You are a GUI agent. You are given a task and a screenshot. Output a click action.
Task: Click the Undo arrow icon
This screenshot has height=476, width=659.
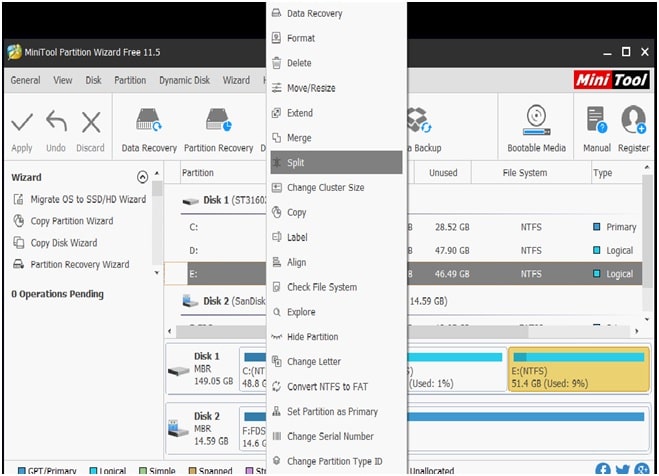click(x=56, y=122)
